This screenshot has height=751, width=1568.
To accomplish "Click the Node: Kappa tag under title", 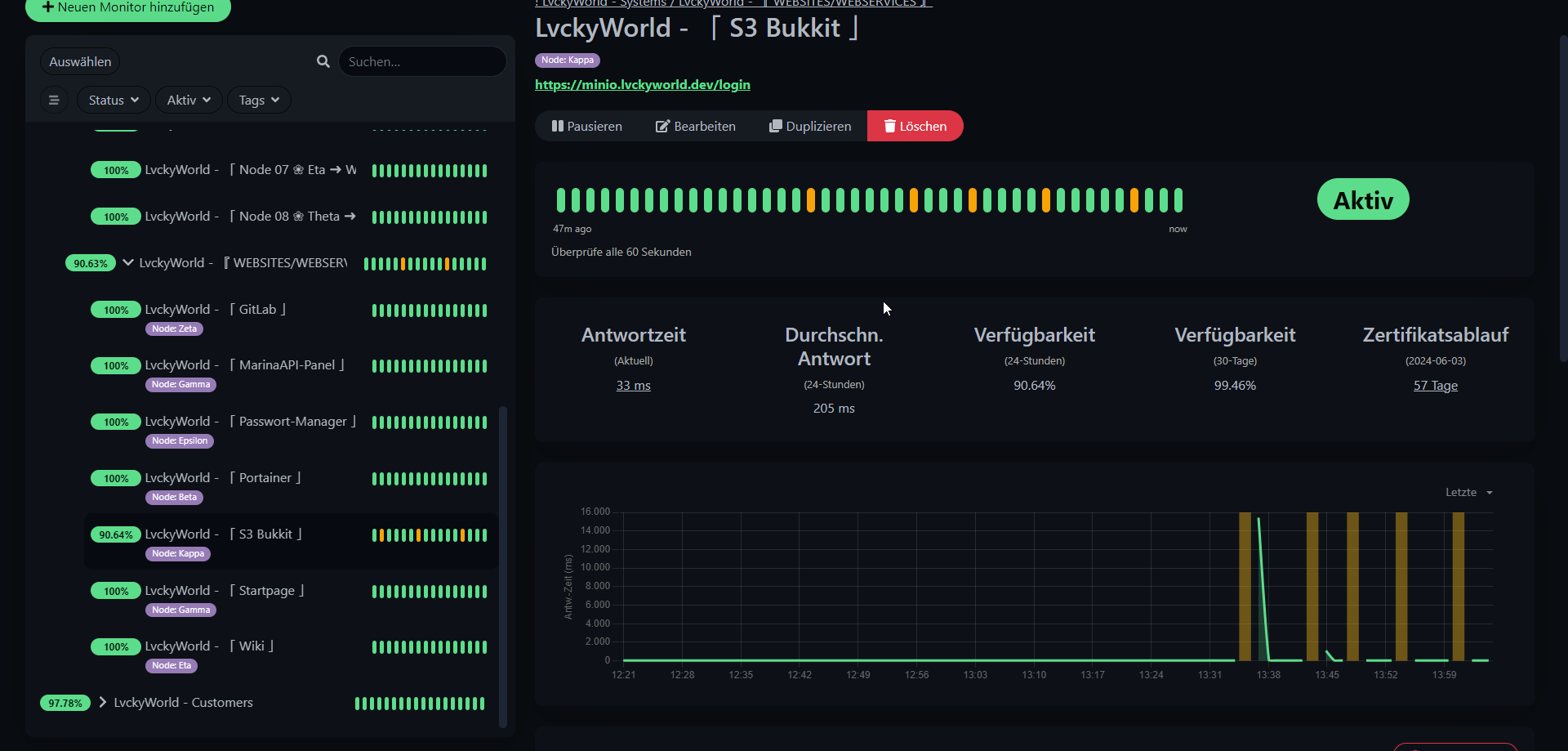I will pos(567,60).
